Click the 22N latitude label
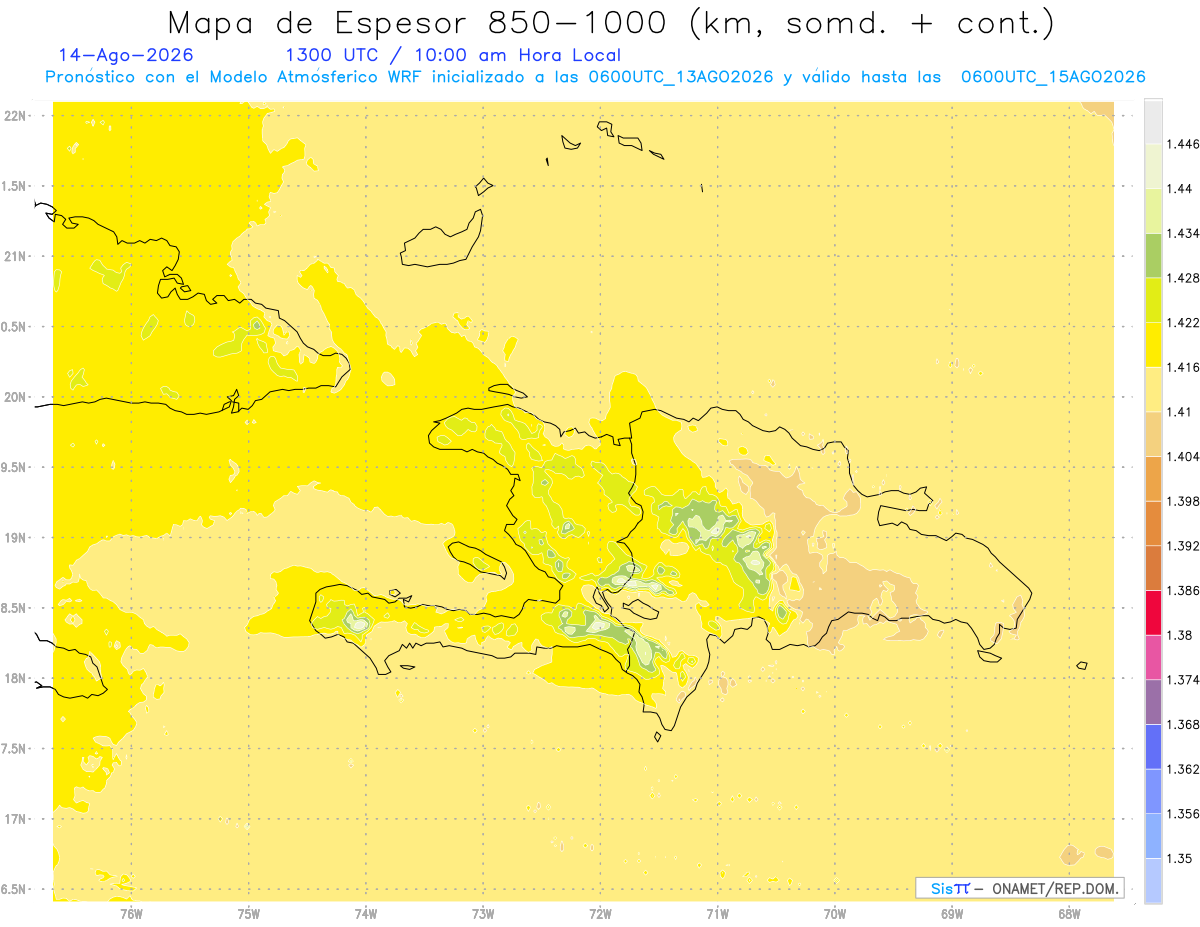 15,116
